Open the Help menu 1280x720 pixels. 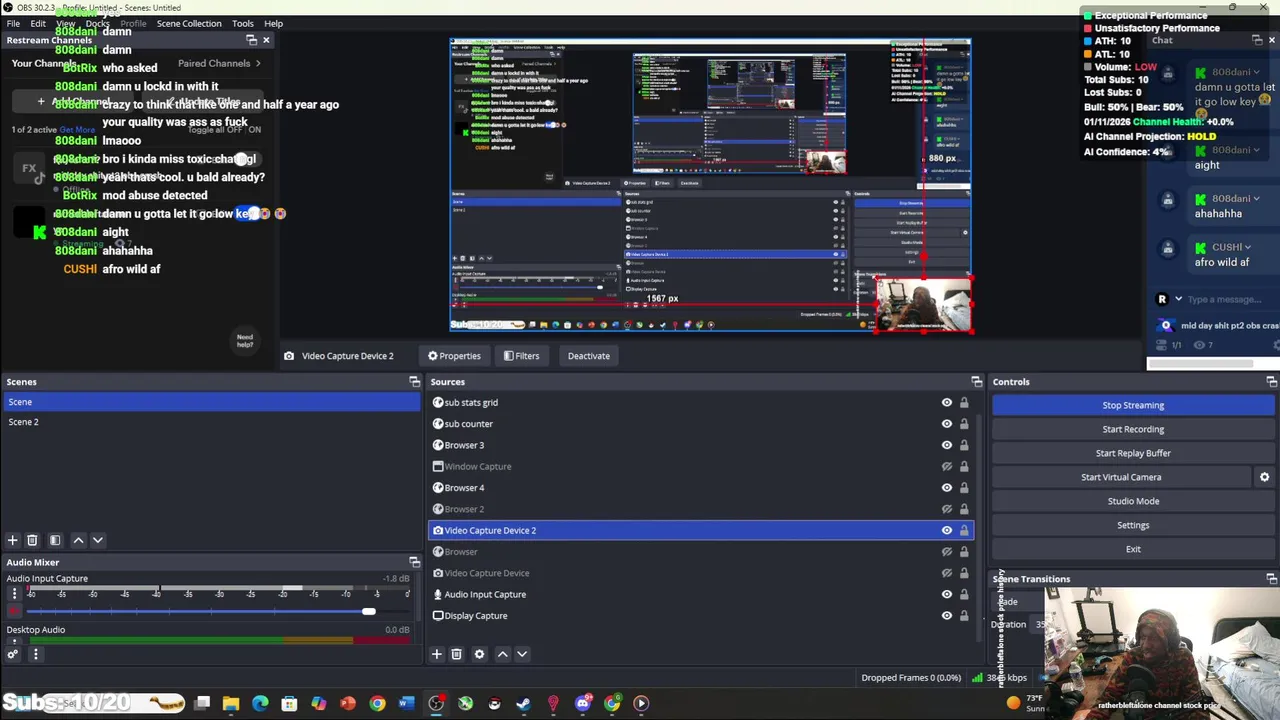273,23
